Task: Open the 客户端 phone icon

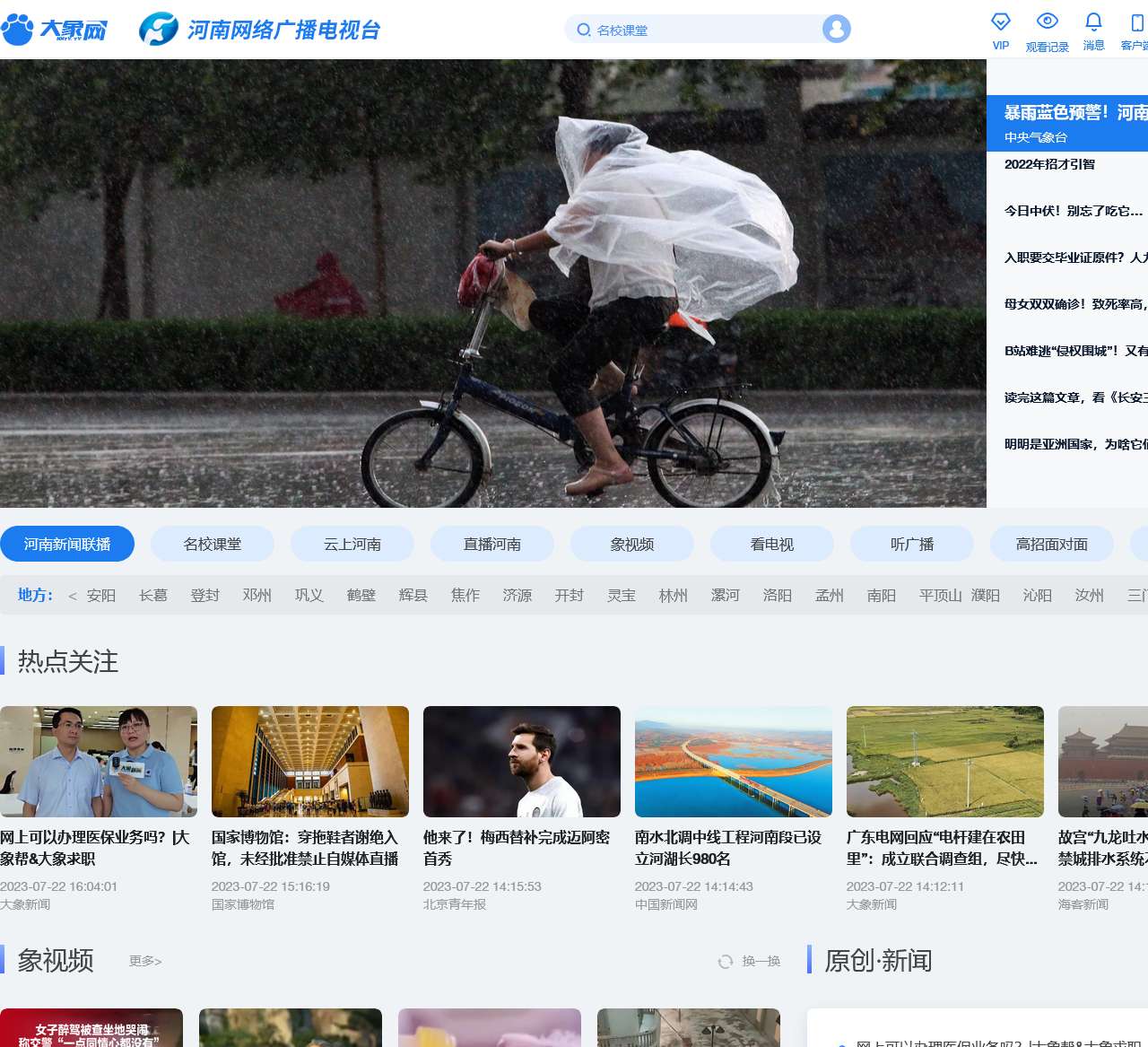Action: tap(1137, 22)
